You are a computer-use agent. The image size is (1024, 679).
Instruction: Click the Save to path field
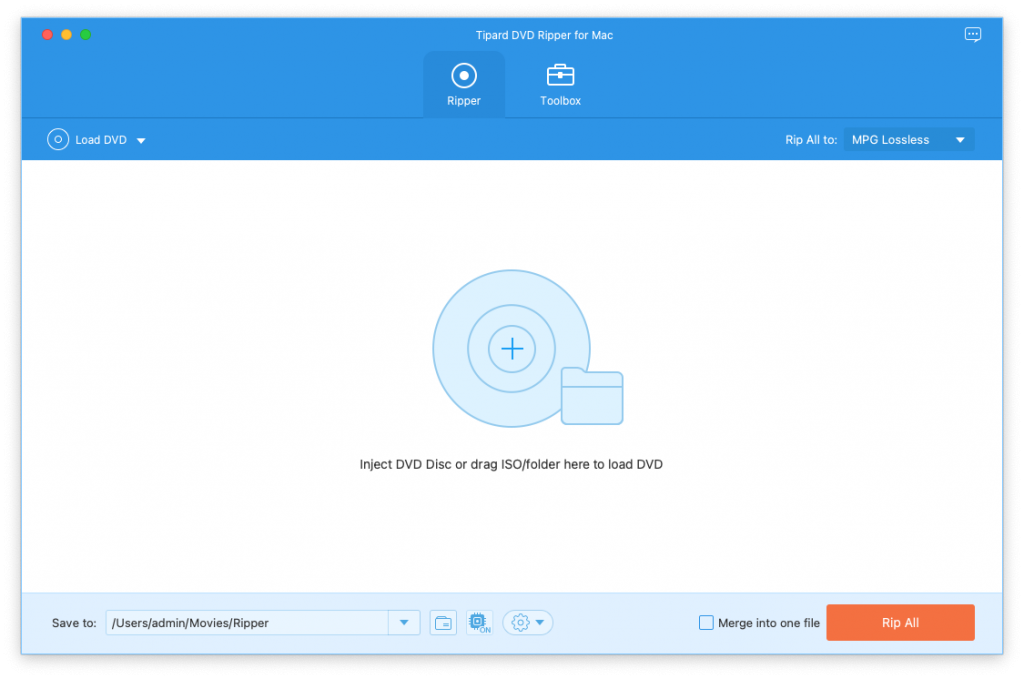(x=247, y=623)
